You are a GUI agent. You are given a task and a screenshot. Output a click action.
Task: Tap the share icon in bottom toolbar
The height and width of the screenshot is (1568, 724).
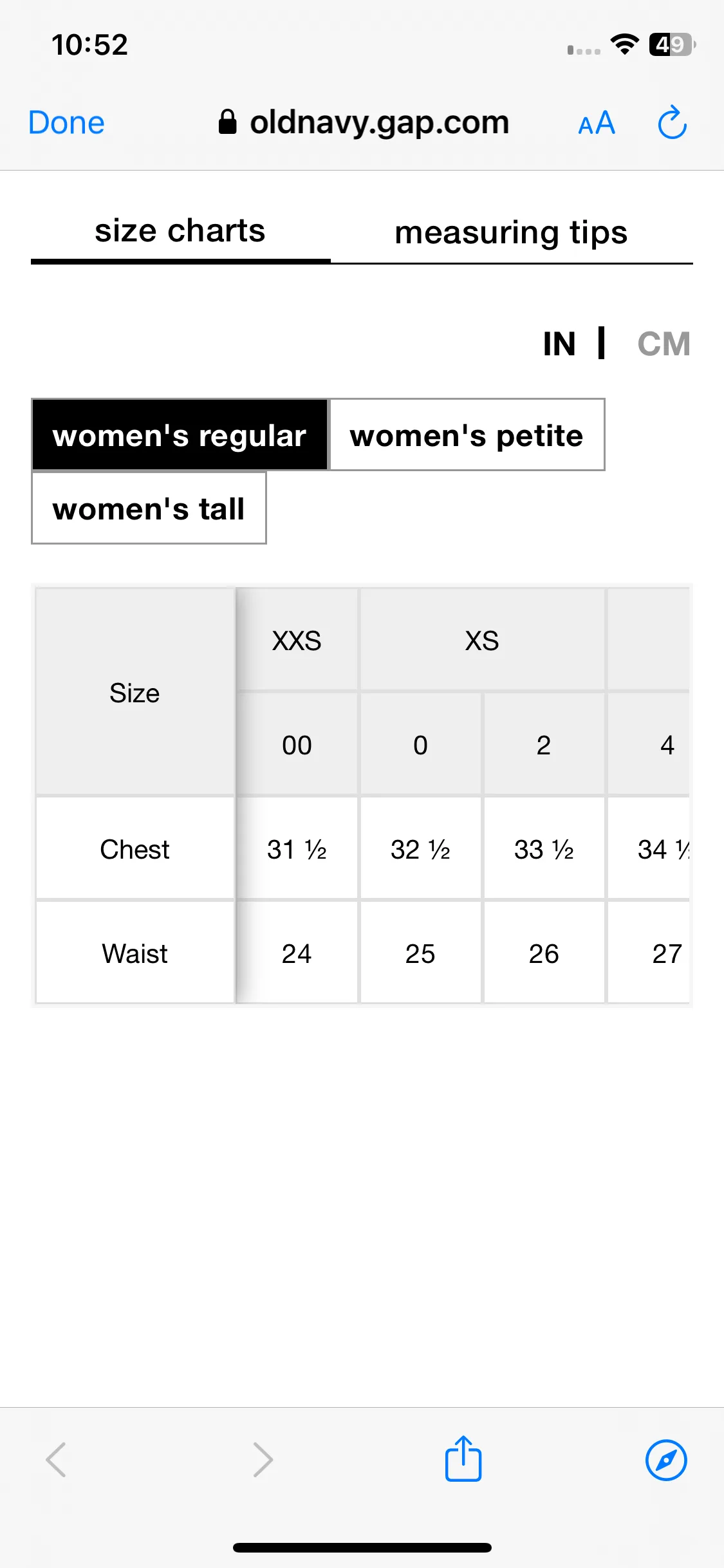[463, 1459]
